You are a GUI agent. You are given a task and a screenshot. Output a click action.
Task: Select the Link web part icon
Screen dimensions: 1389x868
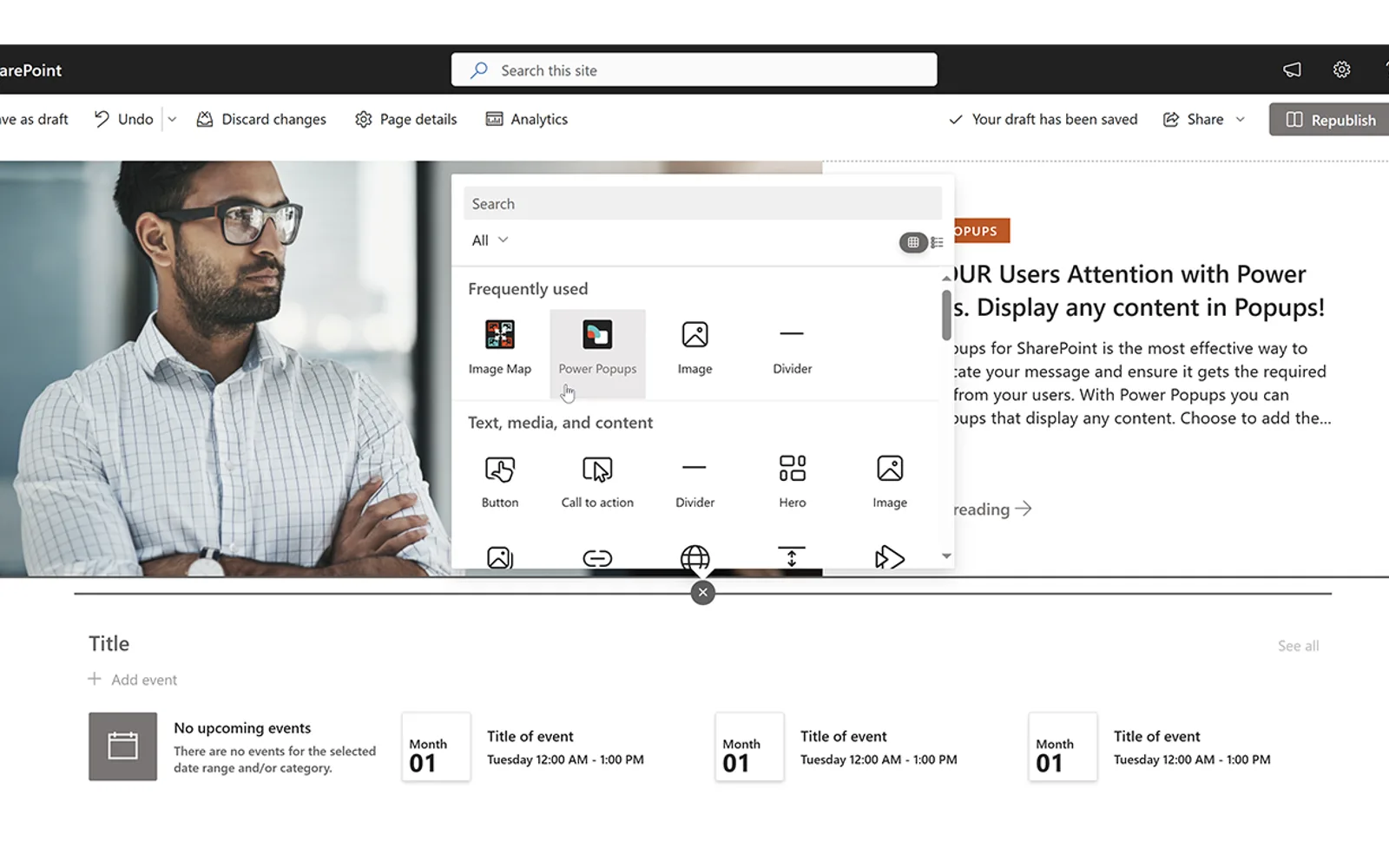click(597, 557)
